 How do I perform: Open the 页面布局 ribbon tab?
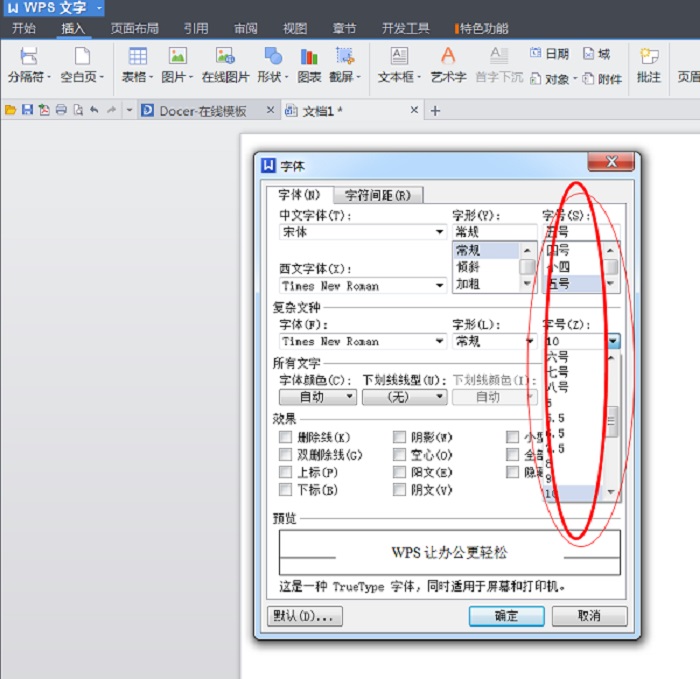pos(134,28)
